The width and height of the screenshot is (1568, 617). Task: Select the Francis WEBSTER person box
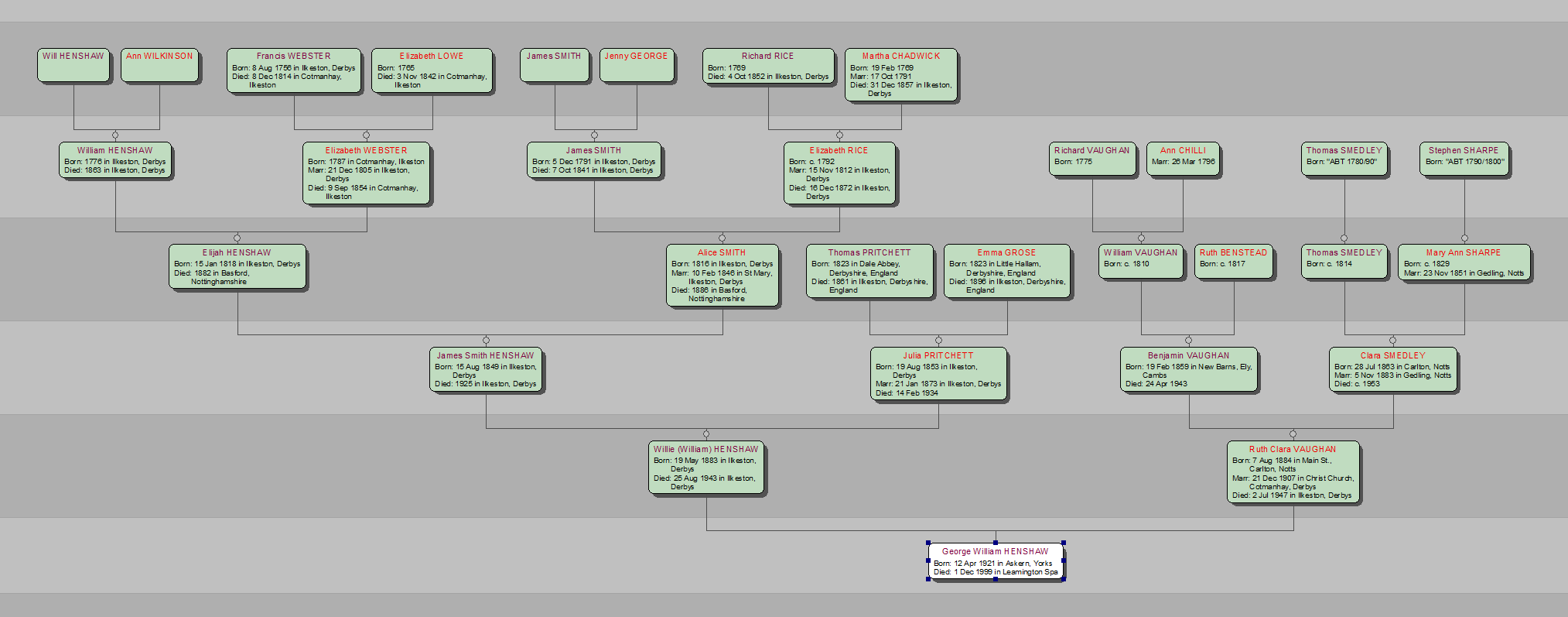click(294, 70)
